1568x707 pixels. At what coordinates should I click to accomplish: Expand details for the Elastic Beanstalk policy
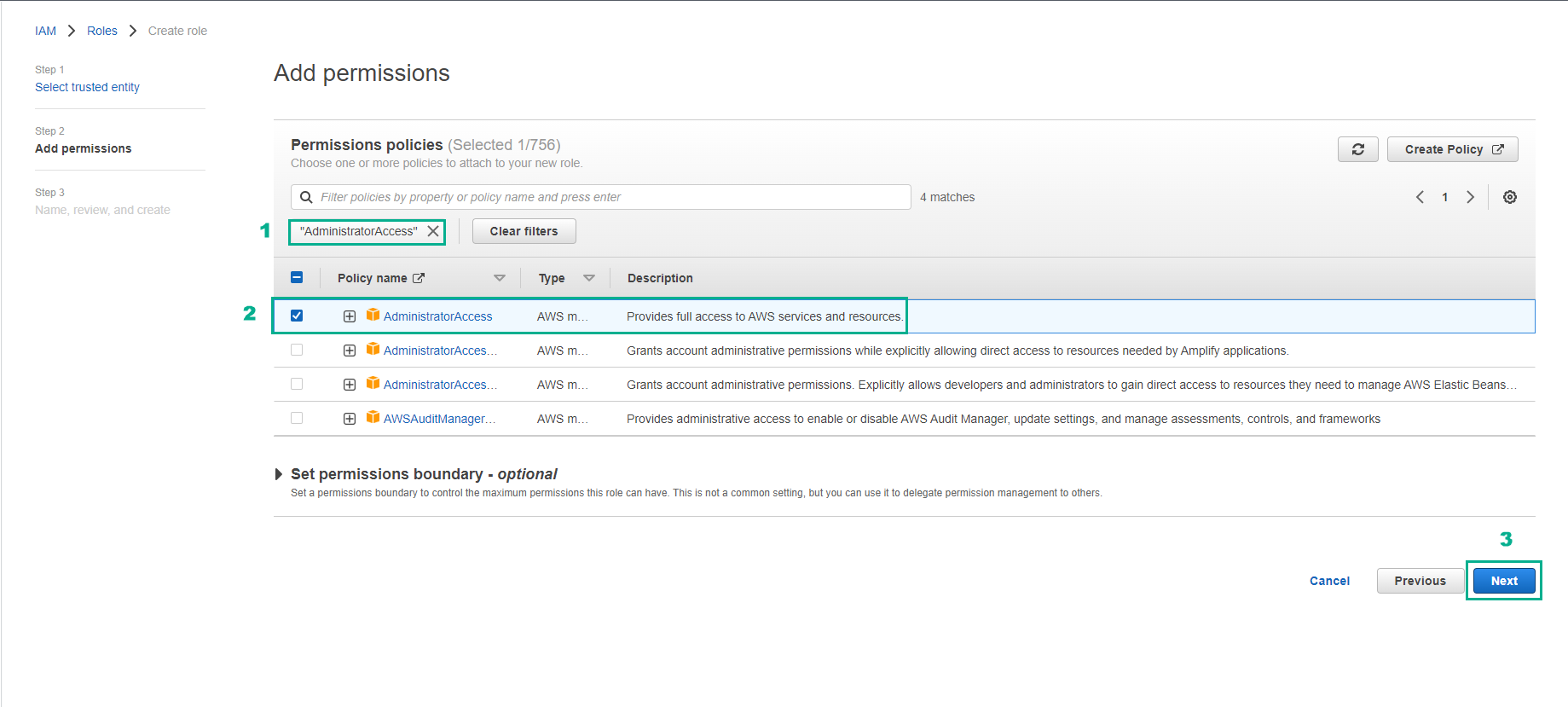coord(350,385)
